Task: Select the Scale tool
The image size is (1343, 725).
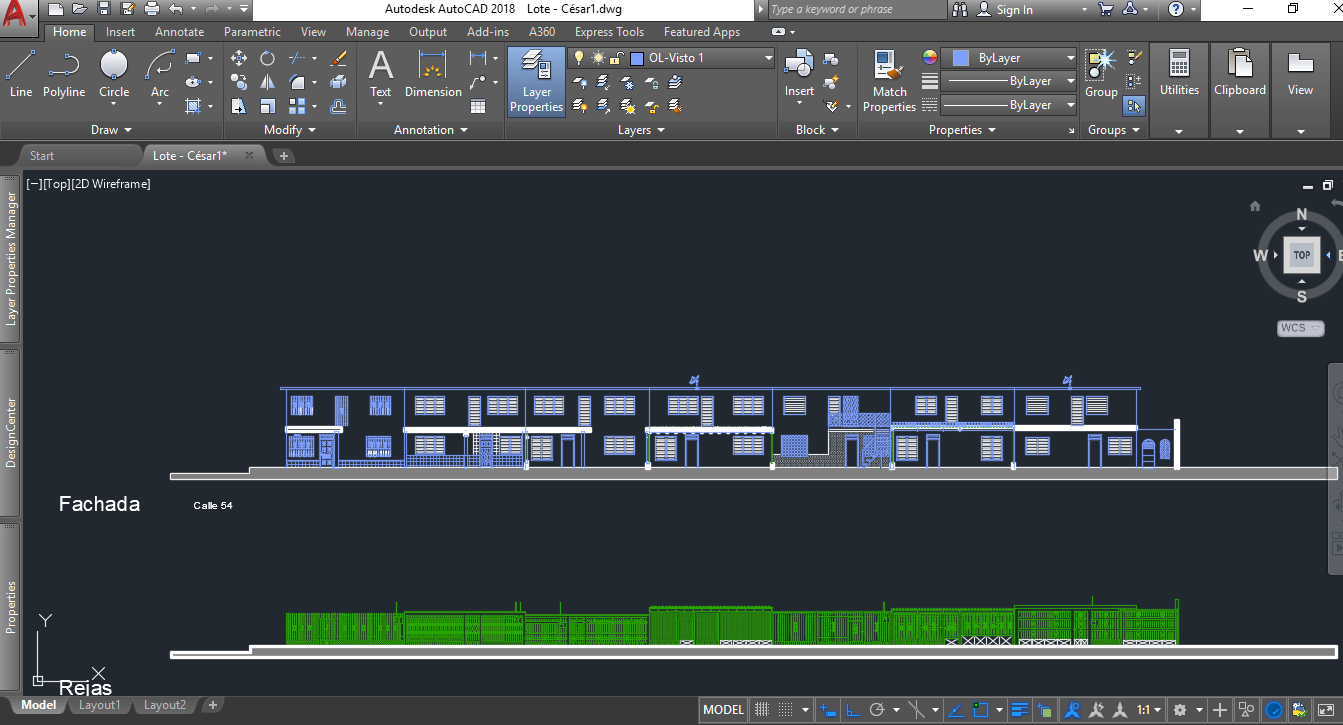Action: point(267,105)
